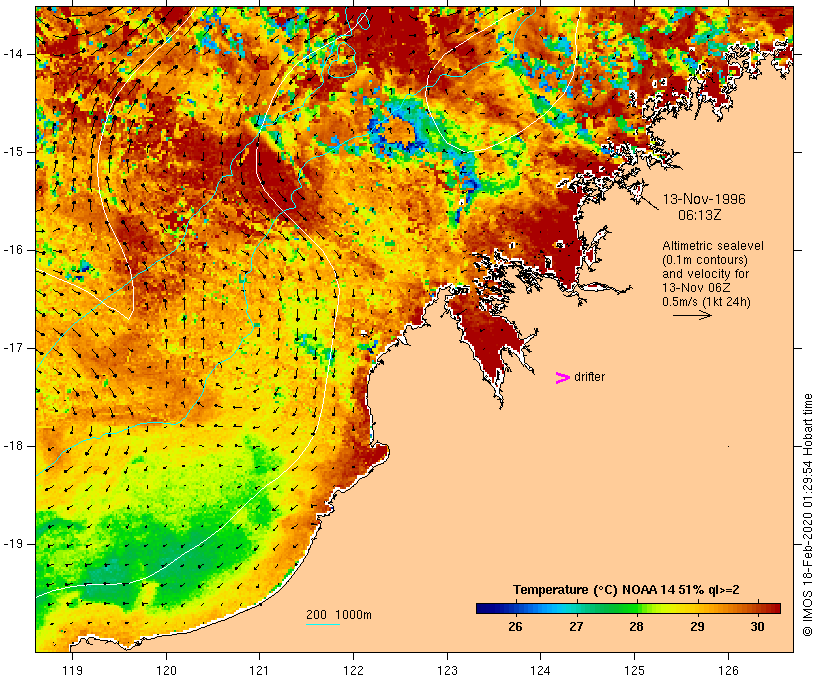This screenshot has height=680, width=820.
Task: Click the velocity scale reference arrow
Action: 692,315
